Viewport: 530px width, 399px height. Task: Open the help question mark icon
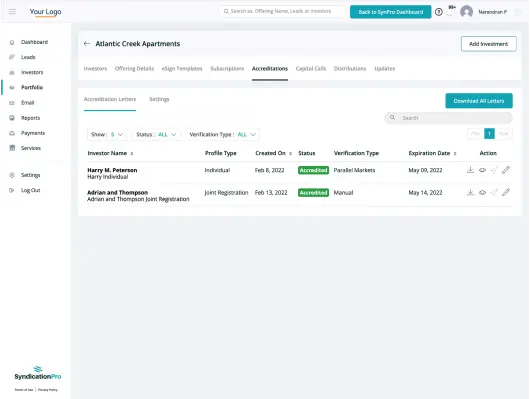tap(439, 12)
